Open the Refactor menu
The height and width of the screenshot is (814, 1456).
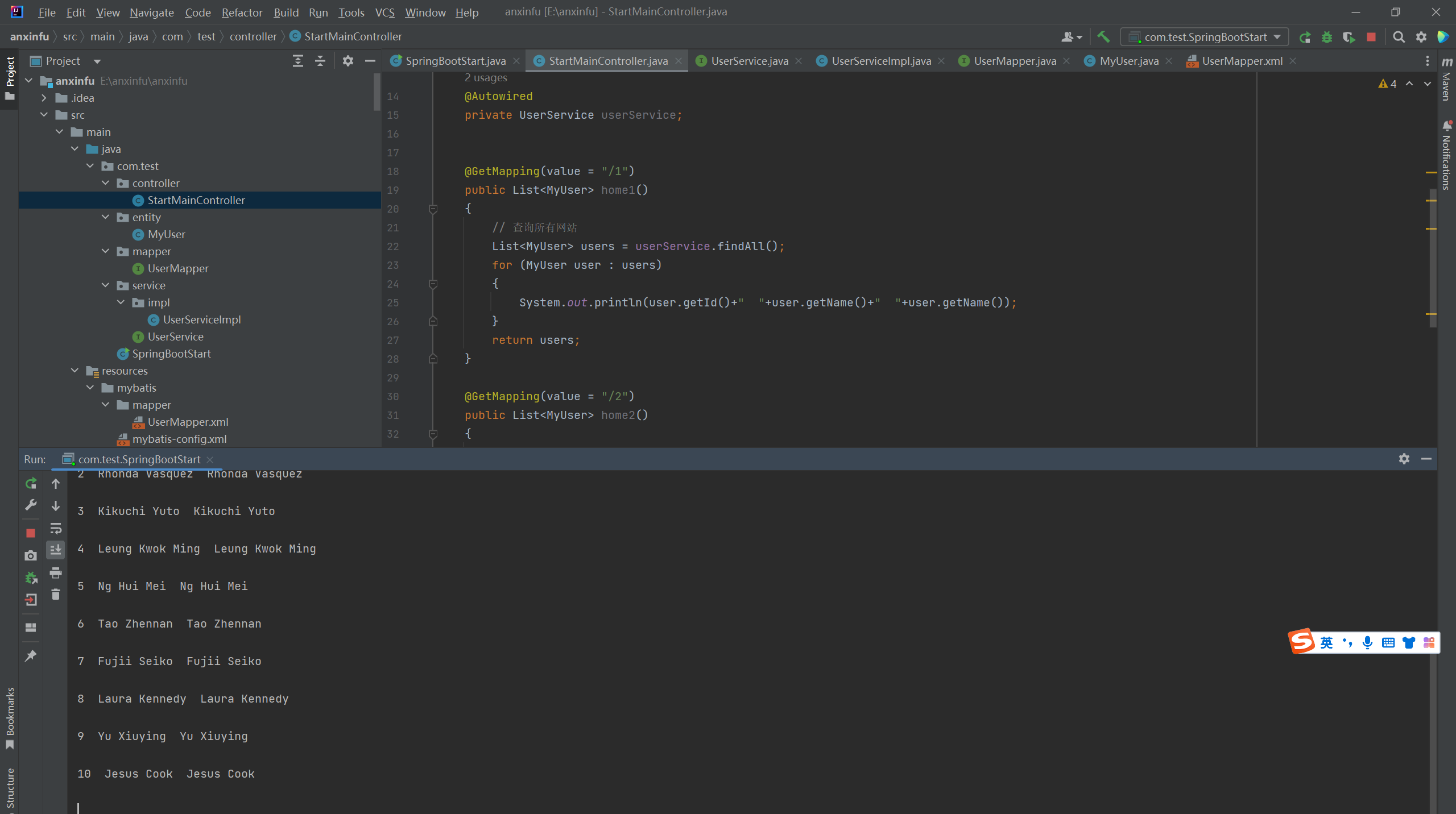tap(242, 12)
